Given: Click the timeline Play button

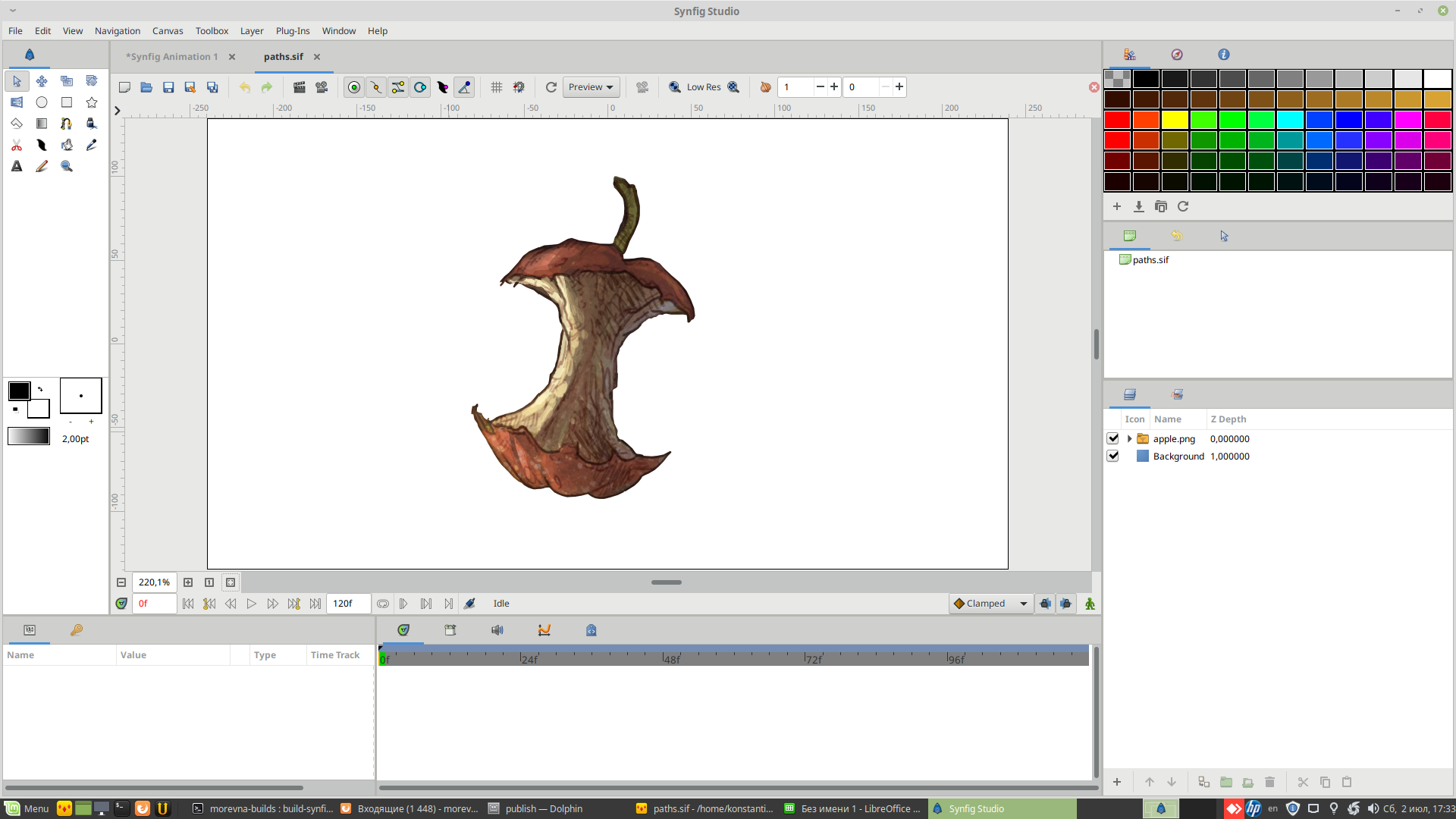Looking at the screenshot, I should click(x=252, y=604).
